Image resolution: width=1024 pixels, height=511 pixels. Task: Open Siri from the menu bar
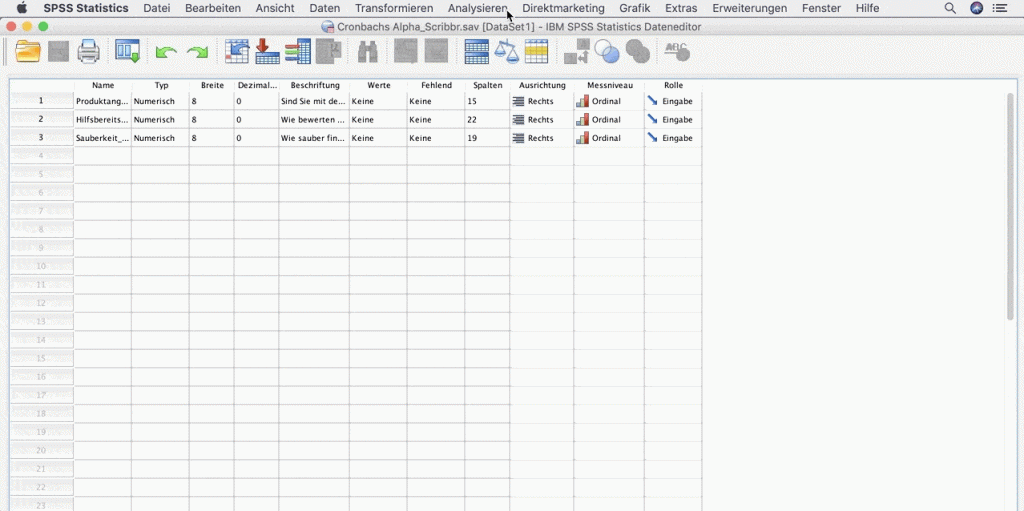[976, 8]
